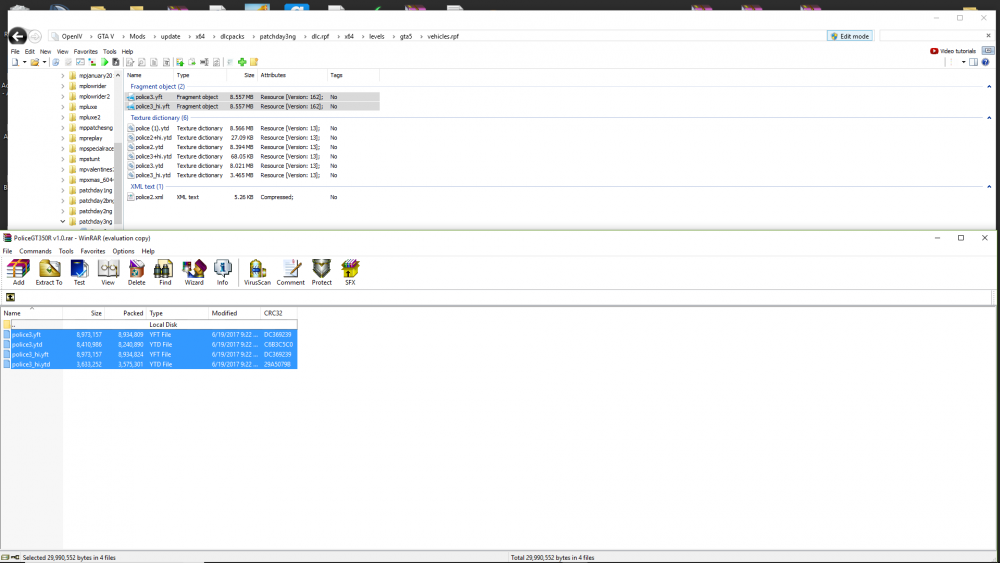Expand the mpluxe2 tree folder

point(62,117)
